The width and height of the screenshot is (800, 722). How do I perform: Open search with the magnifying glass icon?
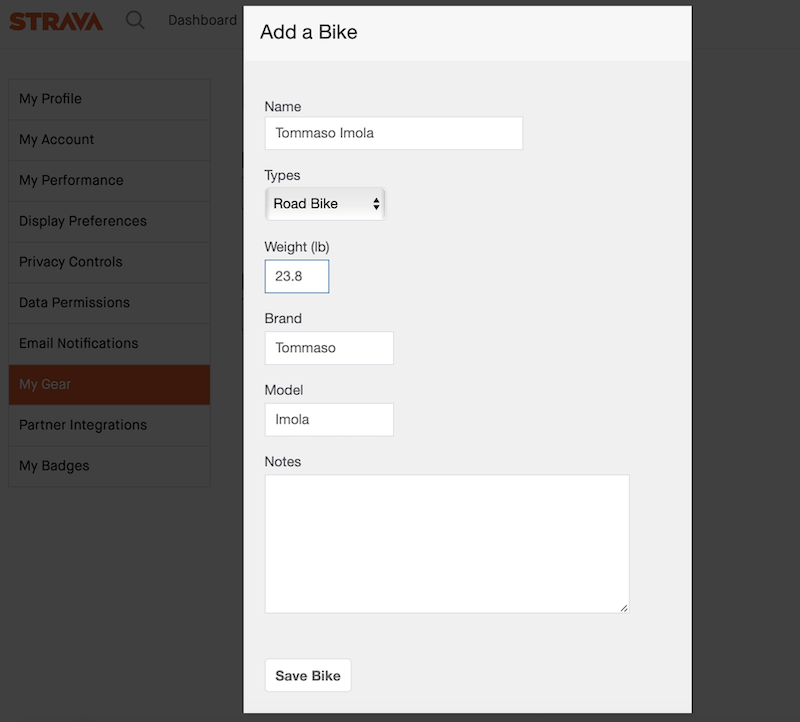[x=135, y=20]
